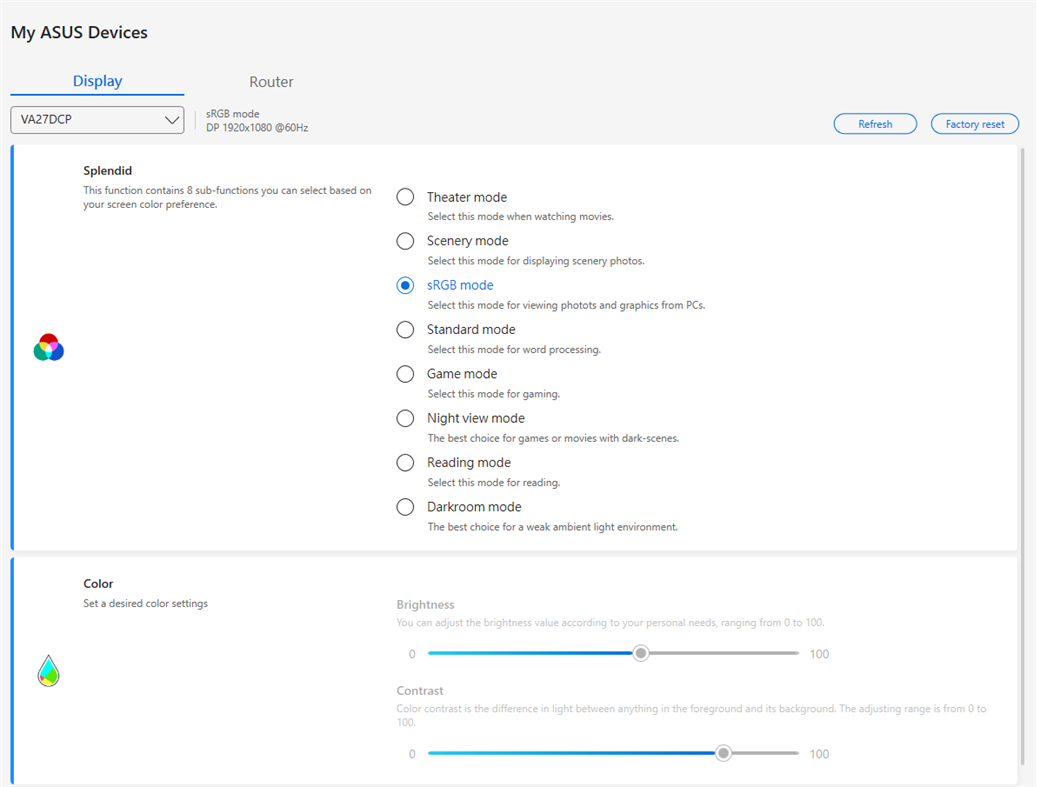The height and width of the screenshot is (787, 1037).
Task: Enable Standard mode for word processing
Action: (x=405, y=329)
